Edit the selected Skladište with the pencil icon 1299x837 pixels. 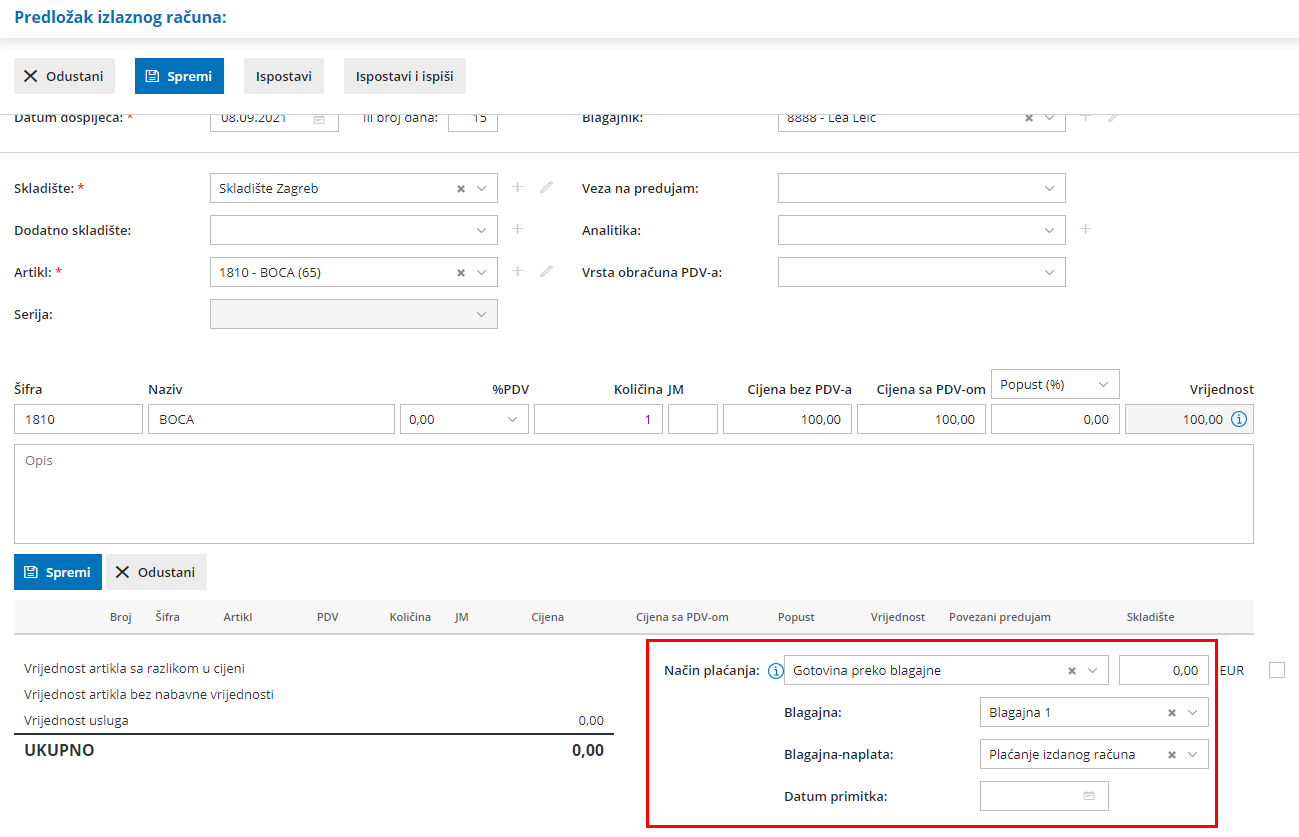[x=546, y=187]
